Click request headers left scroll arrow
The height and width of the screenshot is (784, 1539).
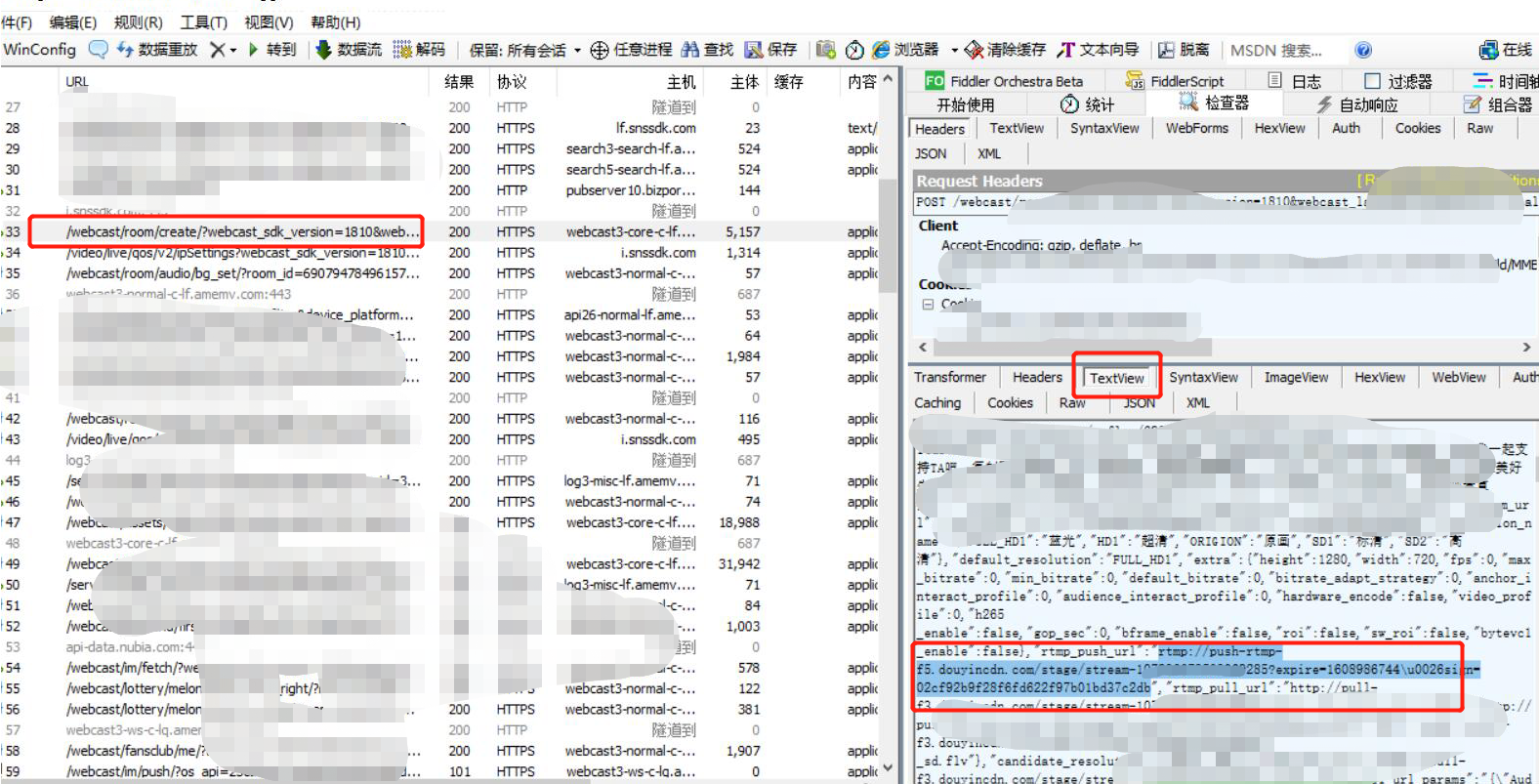pyautogui.click(x=923, y=347)
